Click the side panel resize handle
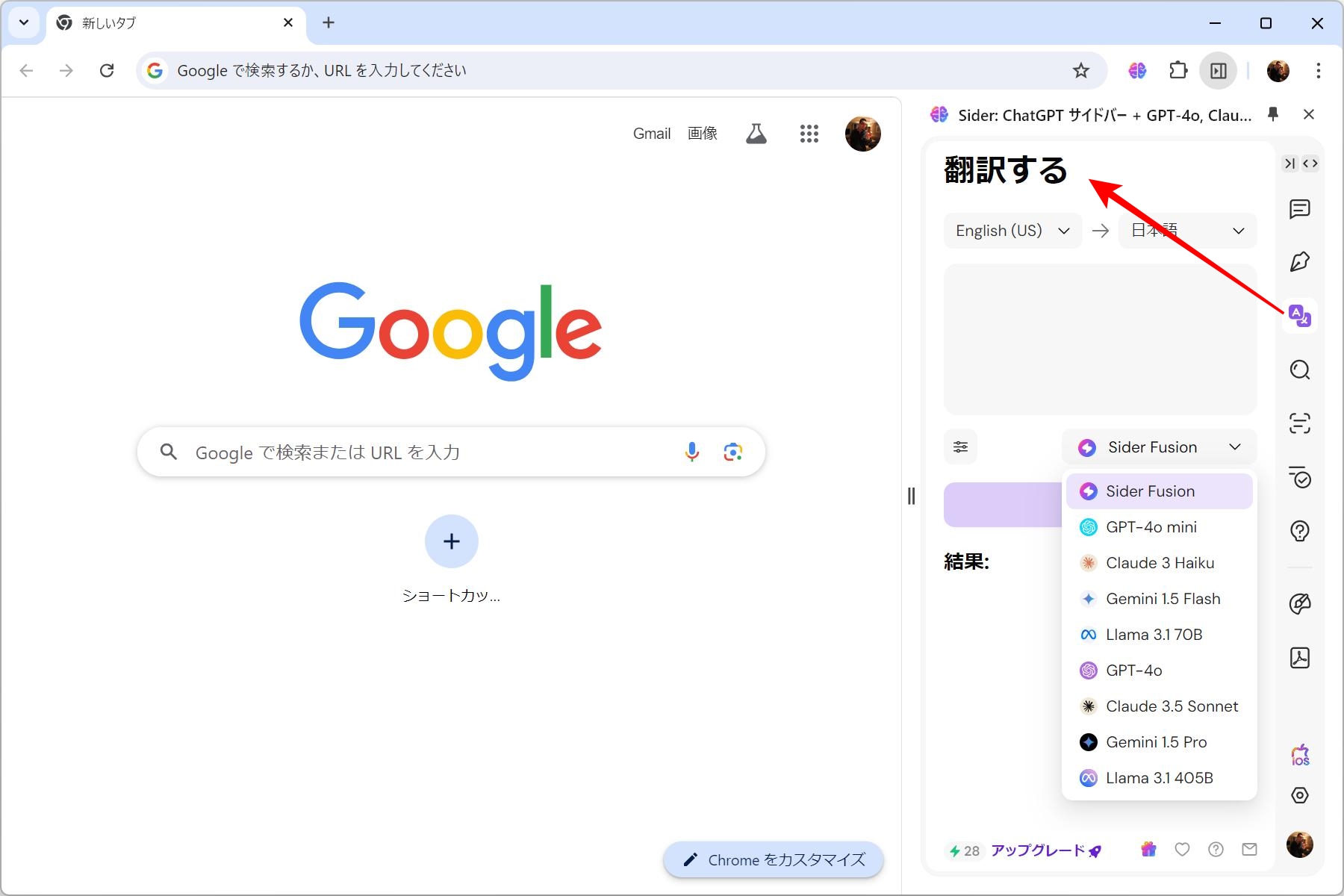Screen dimensions: 1344x896 [911, 496]
